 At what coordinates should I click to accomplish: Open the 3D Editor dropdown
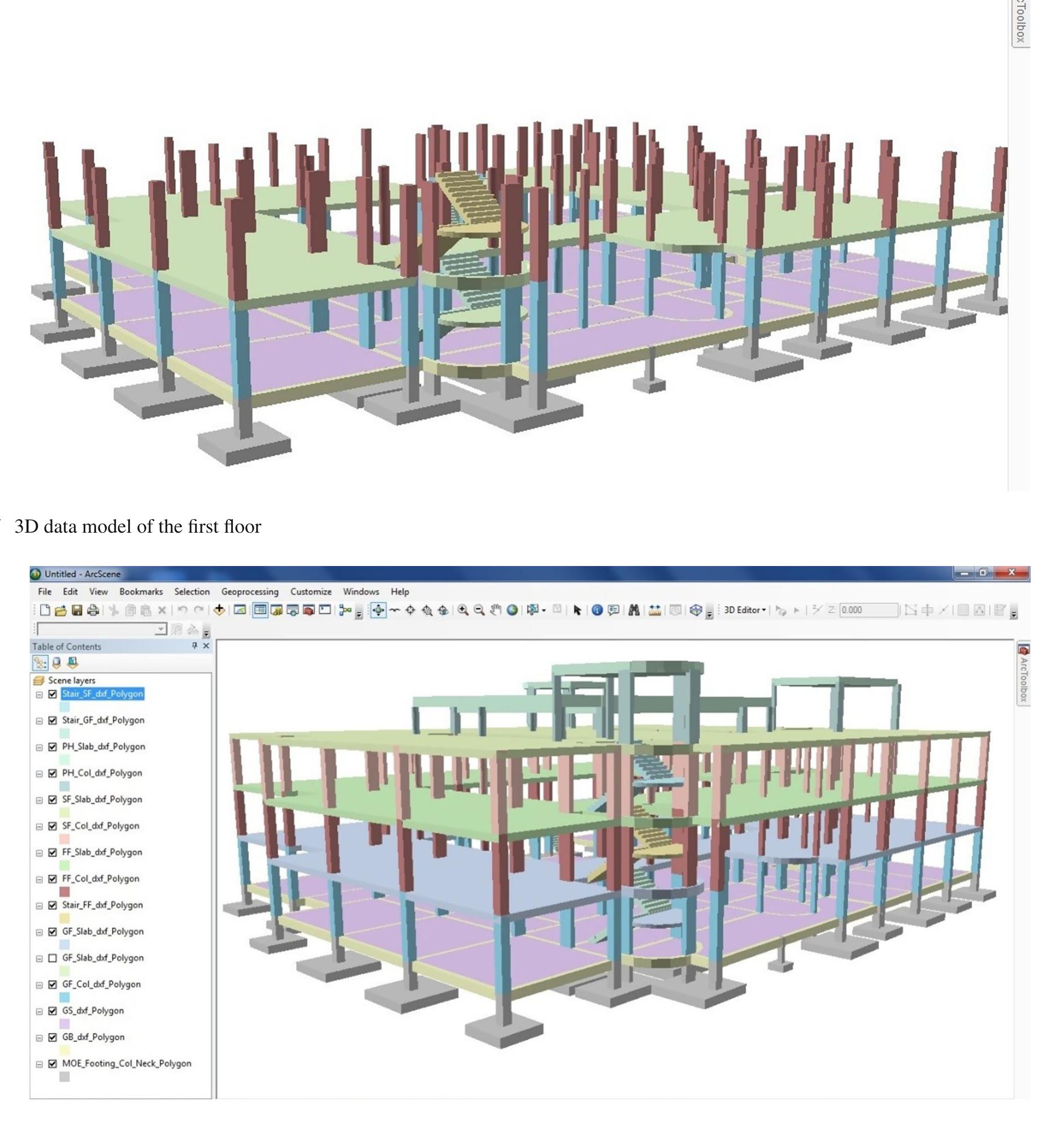pyautogui.click(x=745, y=611)
